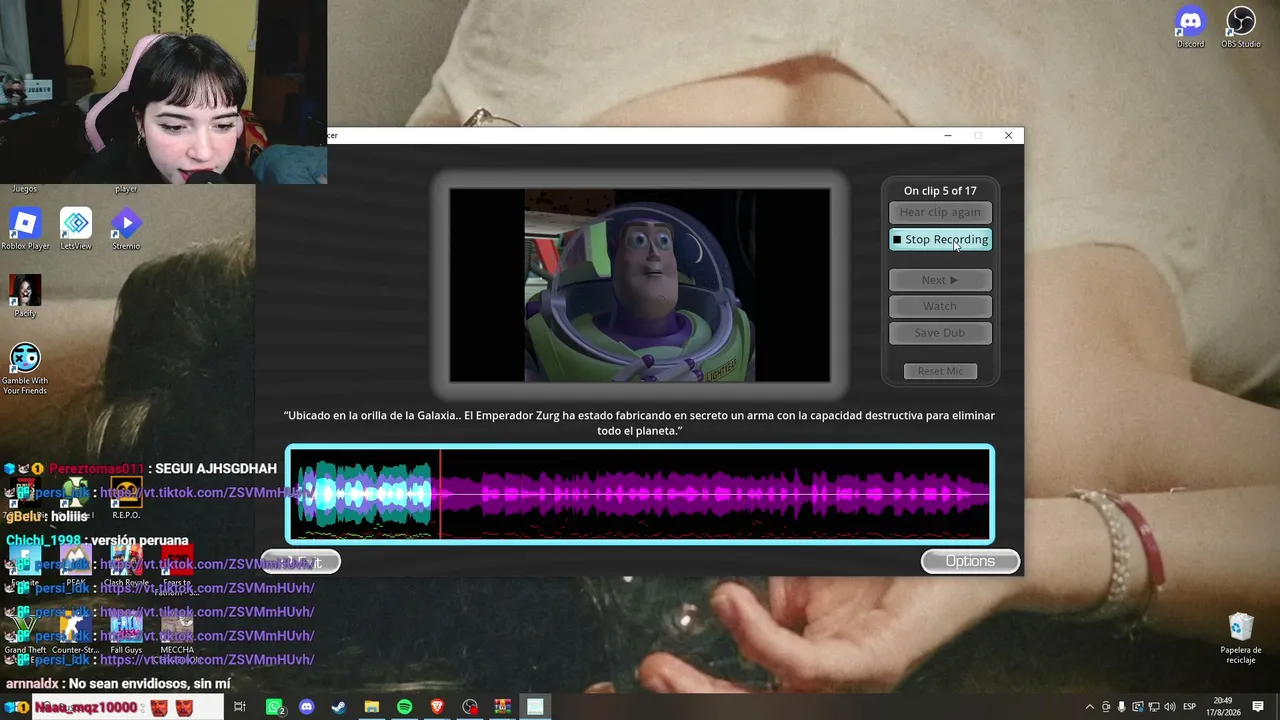This screenshot has width=1280, height=720.
Task: Open Brave browser from the taskbar
Action: point(437,707)
